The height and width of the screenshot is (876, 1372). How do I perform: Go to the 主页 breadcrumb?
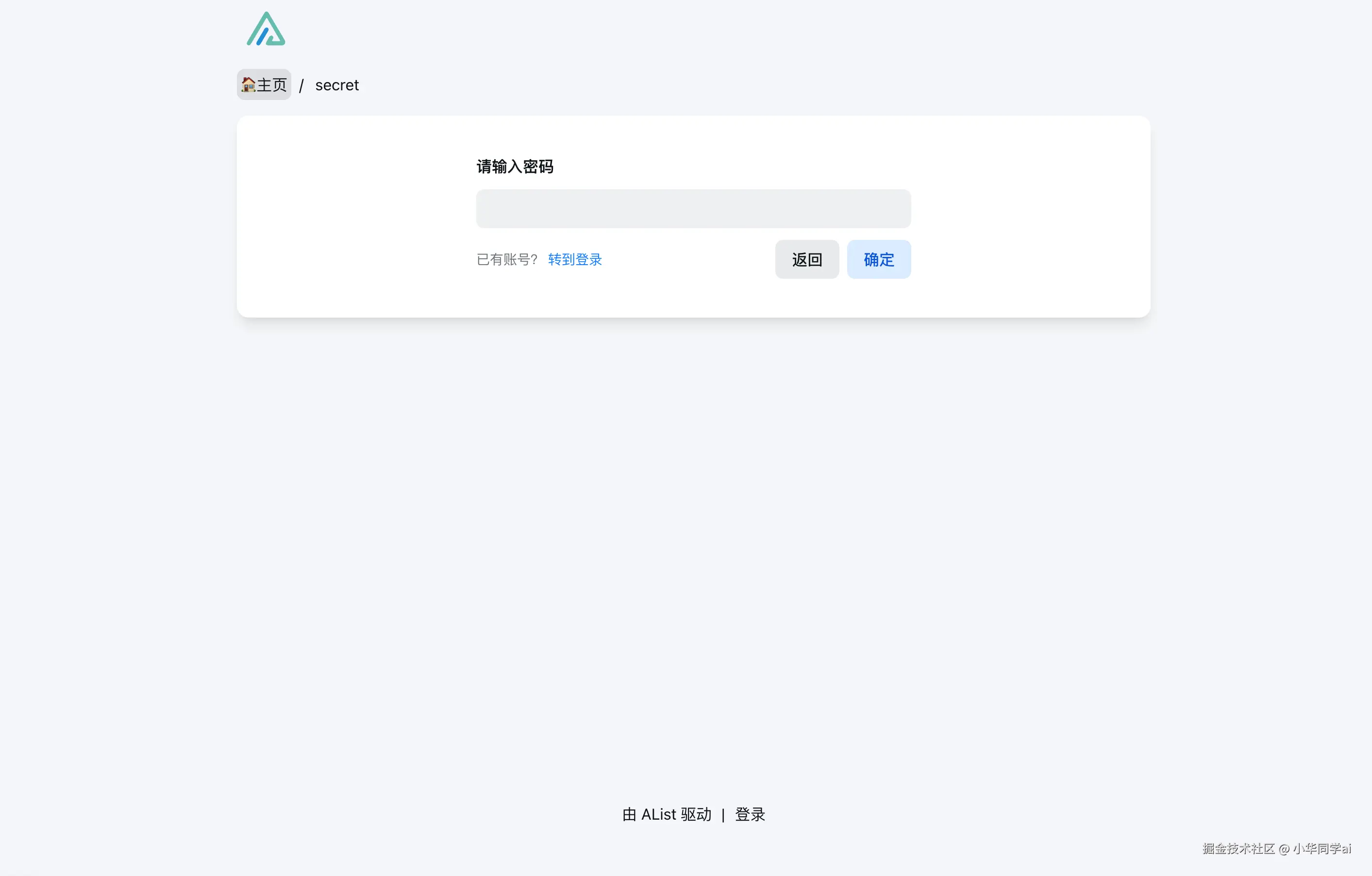point(271,85)
